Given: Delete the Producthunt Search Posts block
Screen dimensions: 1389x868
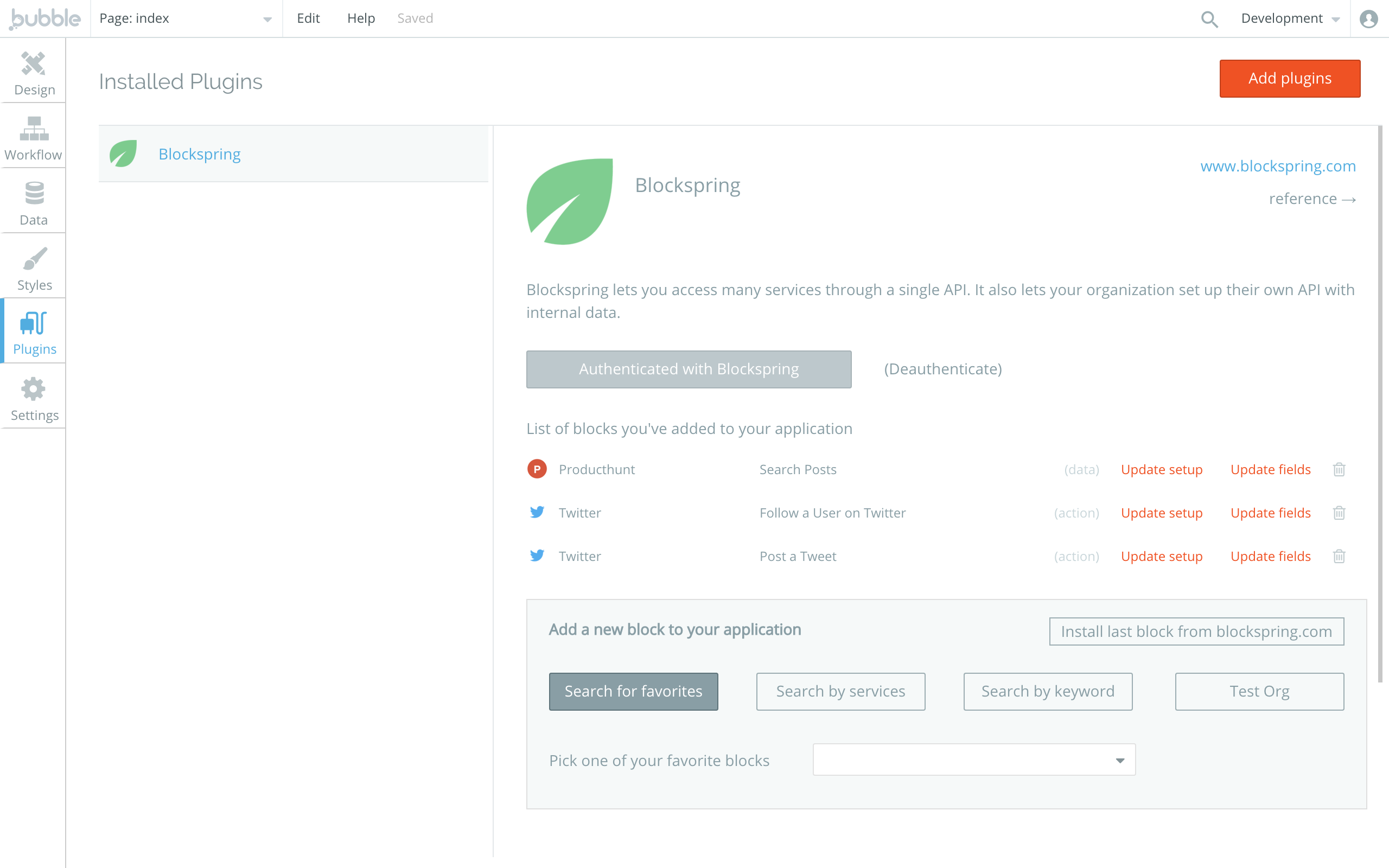Looking at the screenshot, I should click(x=1339, y=470).
